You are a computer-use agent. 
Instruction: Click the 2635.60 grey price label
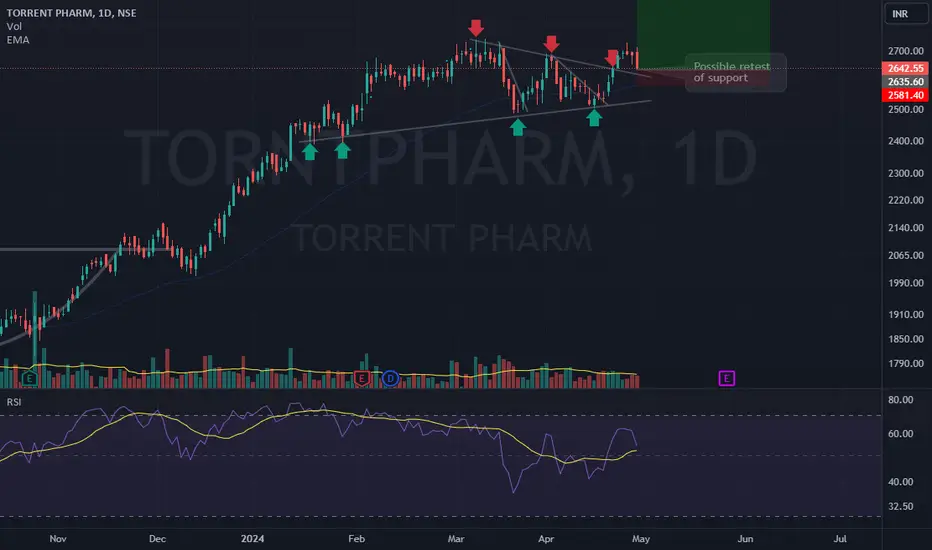(905, 81)
